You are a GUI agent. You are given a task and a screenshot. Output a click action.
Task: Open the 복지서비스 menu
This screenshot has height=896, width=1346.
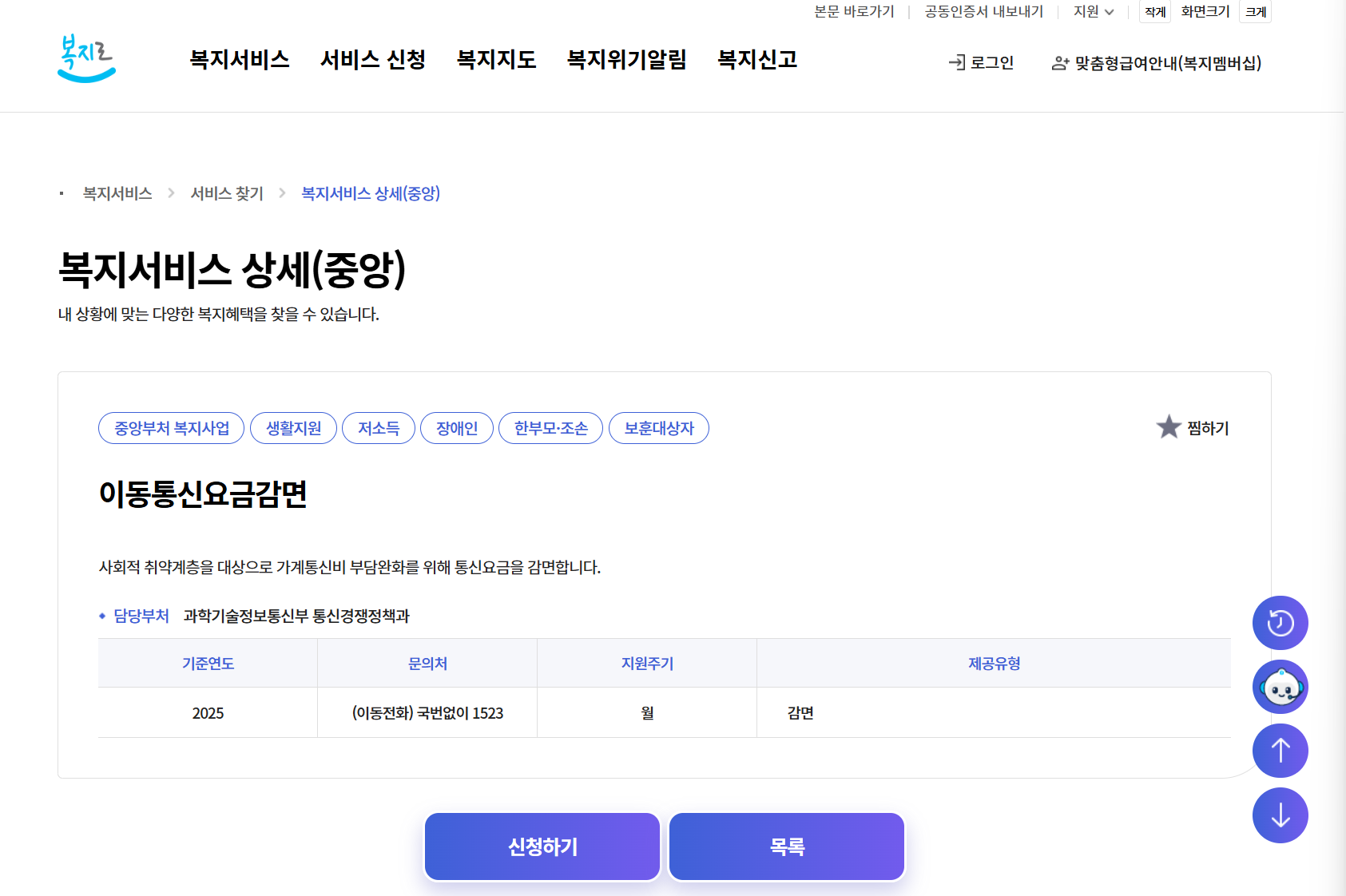tap(240, 60)
